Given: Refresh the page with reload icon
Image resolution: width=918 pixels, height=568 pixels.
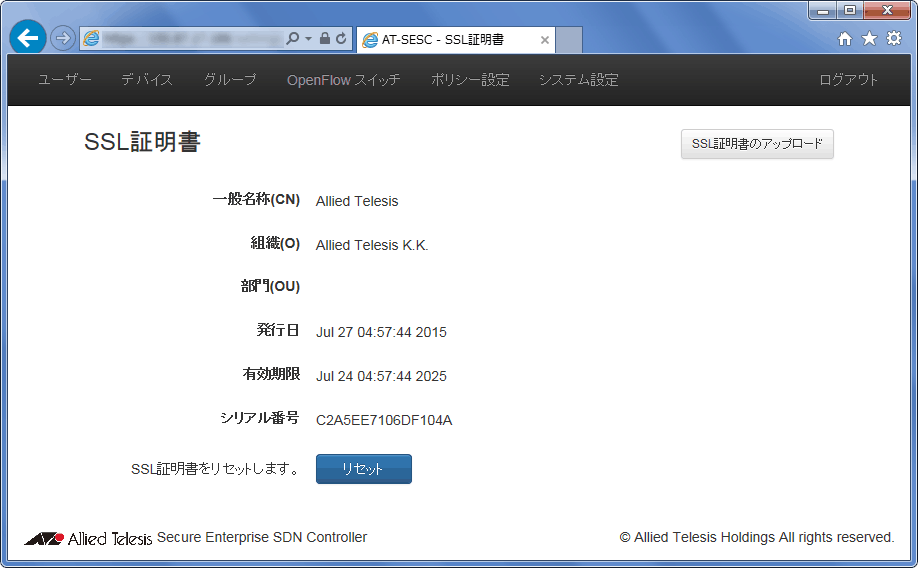Looking at the screenshot, I should pos(341,39).
